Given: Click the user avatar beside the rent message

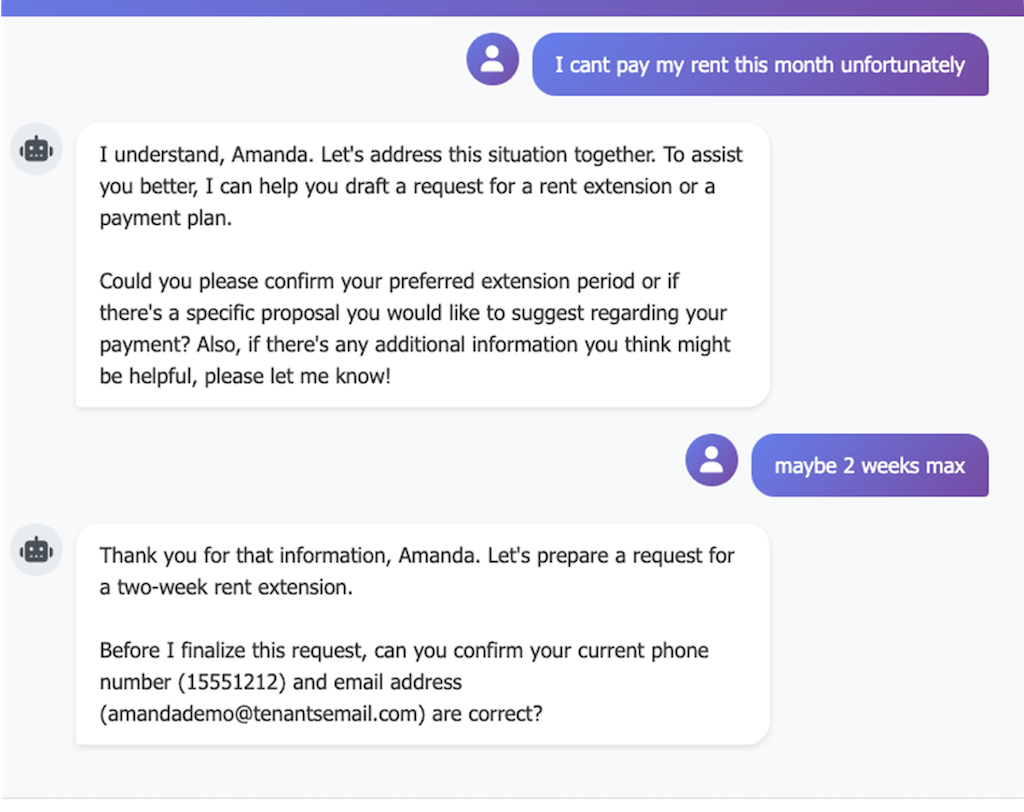Looking at the screenshot, I should coord(492,59).
